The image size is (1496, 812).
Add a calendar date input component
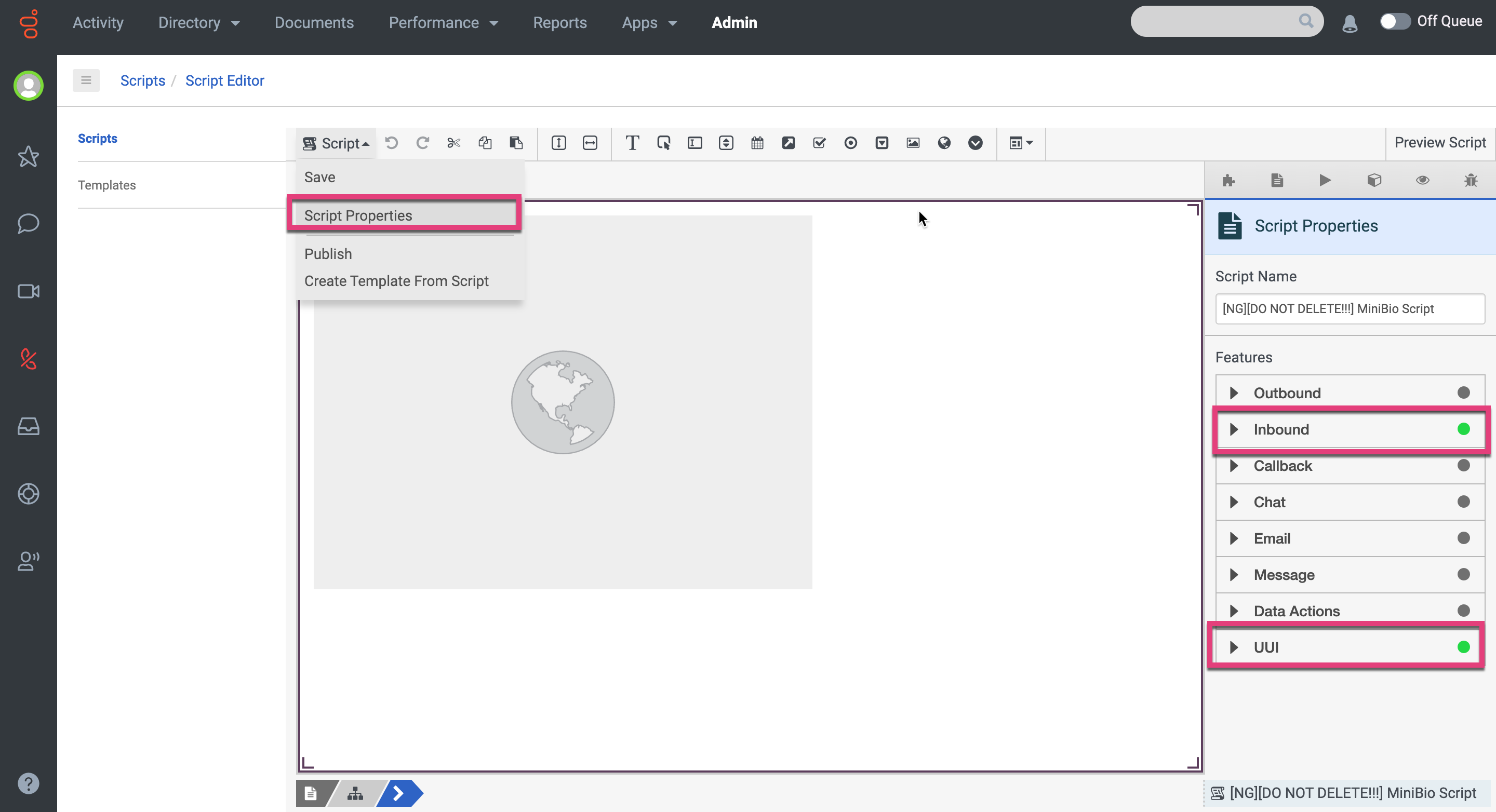tap(757, 143)
